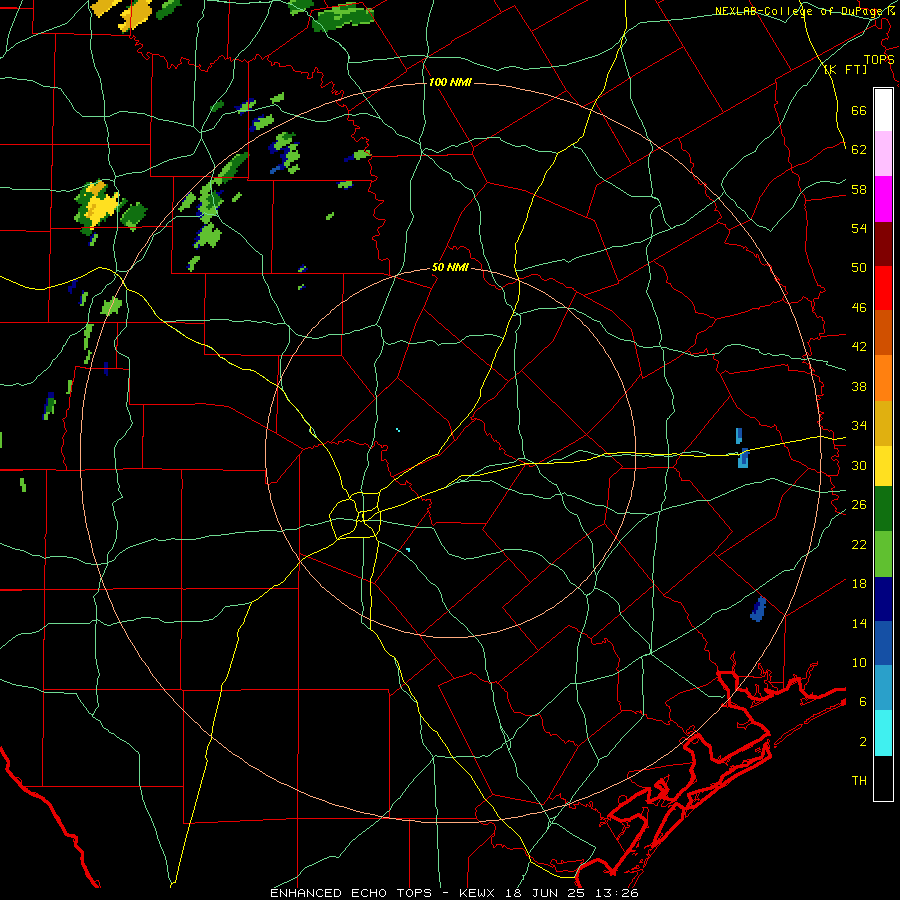
Task: Click the gold swatch between 38 and 34
Action: click(883, 423)
